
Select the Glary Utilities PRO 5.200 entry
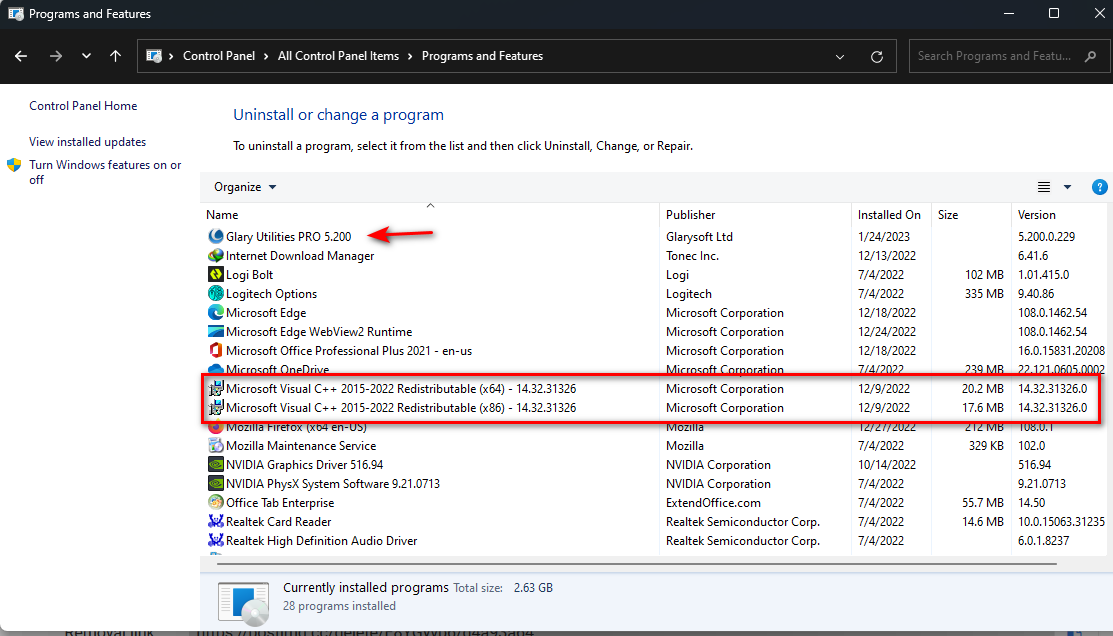pyautogui.click(x=289, y=236)
